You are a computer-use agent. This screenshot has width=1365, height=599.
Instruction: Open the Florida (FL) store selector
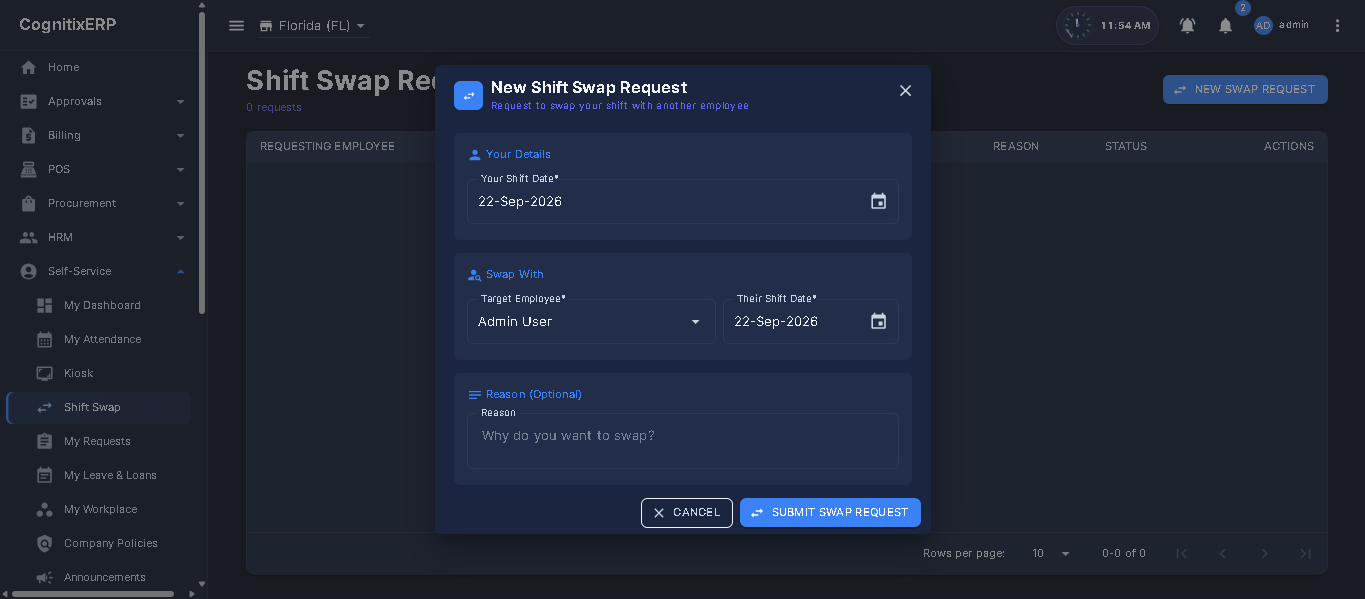click(x=312, y=26)
